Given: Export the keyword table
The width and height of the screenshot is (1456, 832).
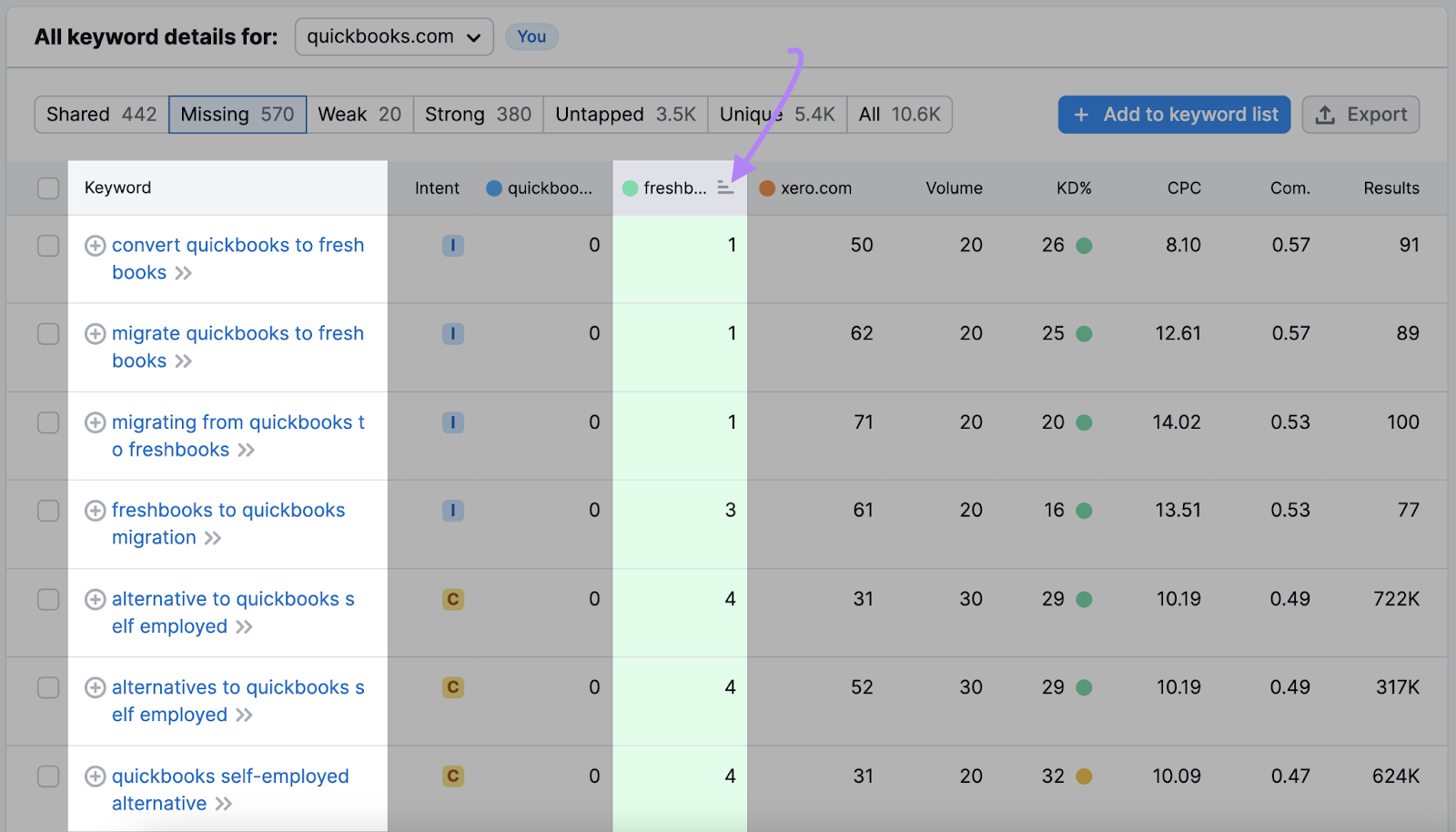Looking at the screenshot, I should [x=1360, y=115].
